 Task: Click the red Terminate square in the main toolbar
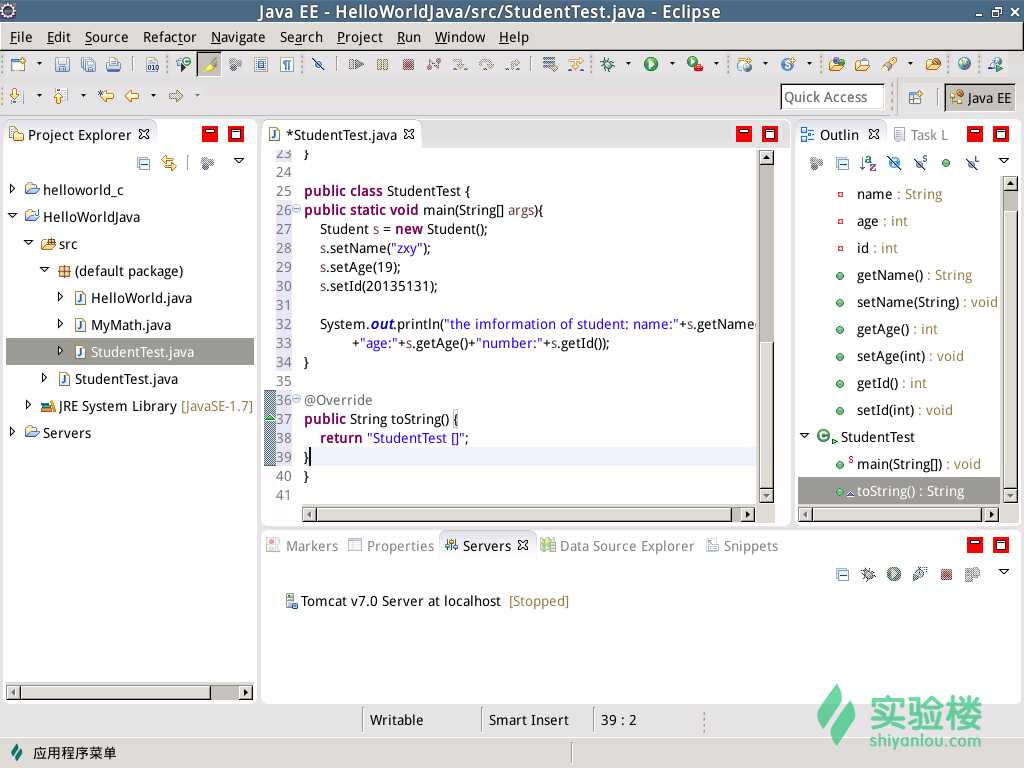[408, 64]
